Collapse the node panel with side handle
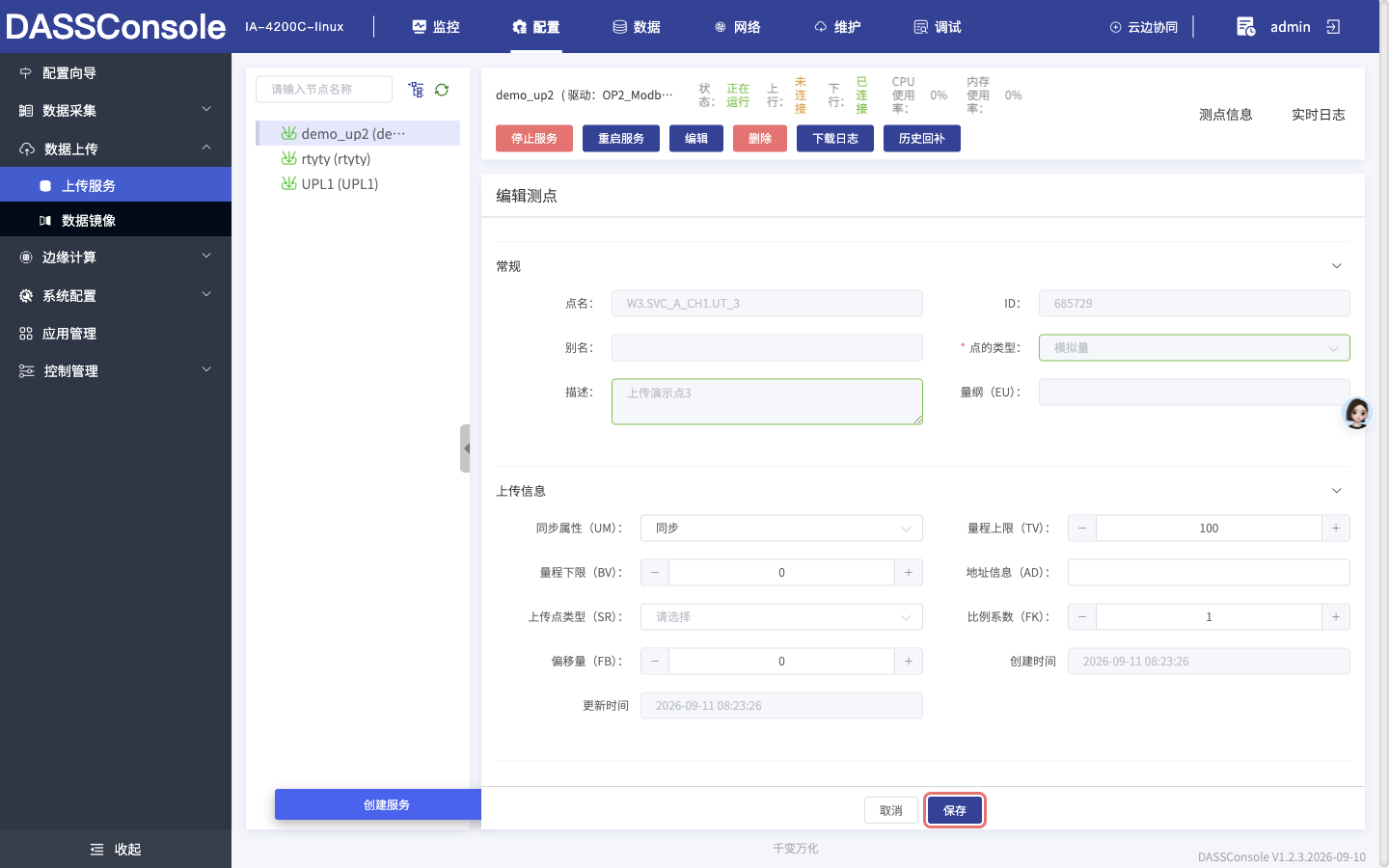 [465, 448]
